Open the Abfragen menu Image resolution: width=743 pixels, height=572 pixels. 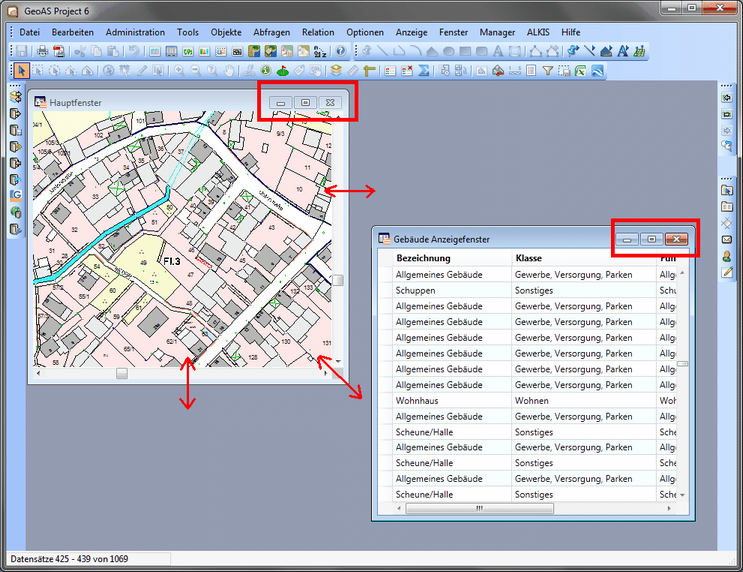272,32
